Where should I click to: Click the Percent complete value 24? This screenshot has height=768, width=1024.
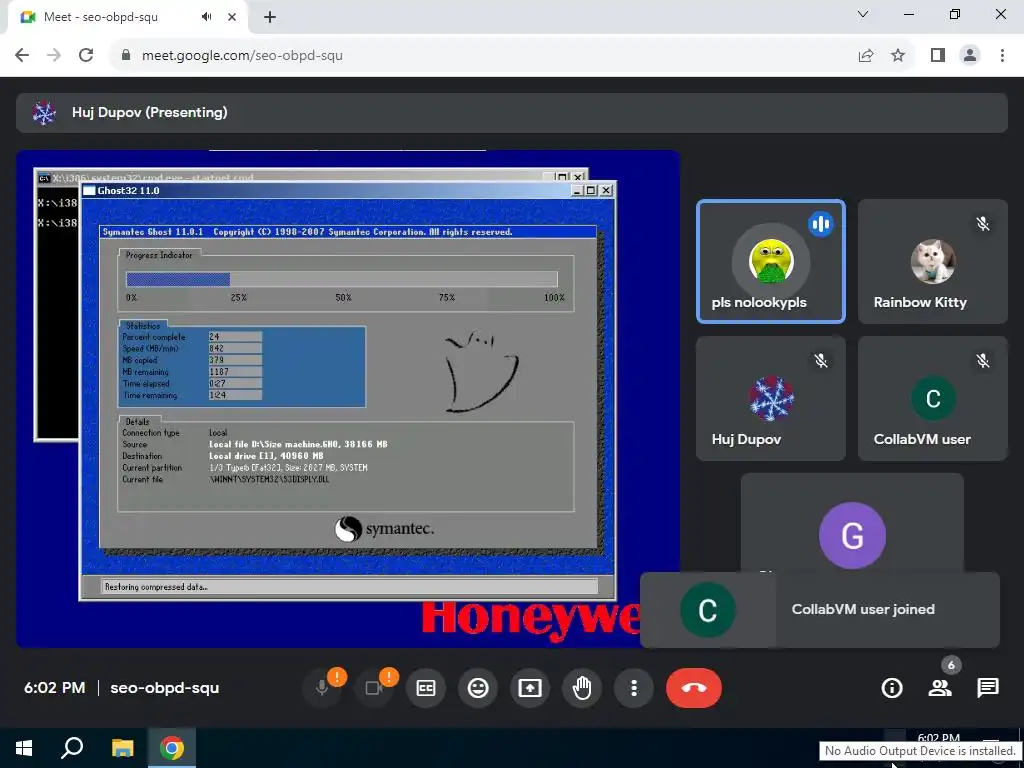point(235,337)
